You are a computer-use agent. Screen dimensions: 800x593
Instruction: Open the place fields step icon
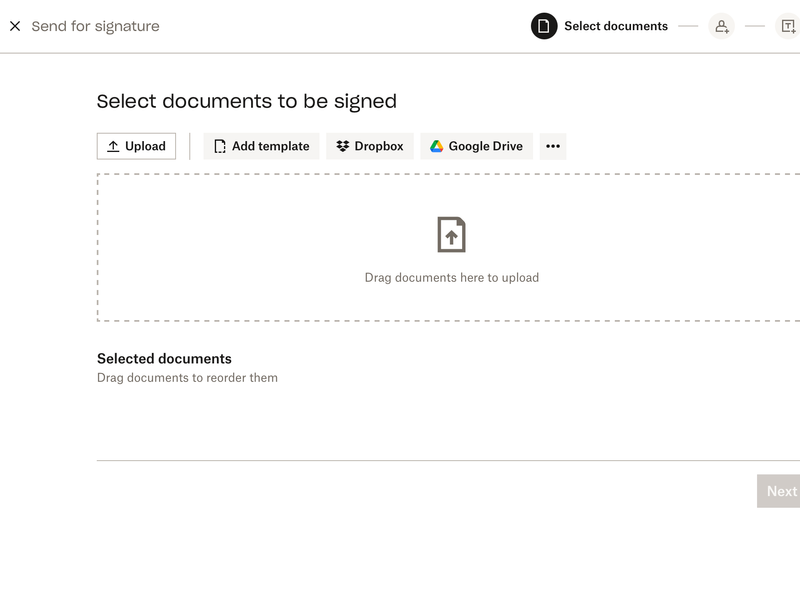[x=788, y=27]
